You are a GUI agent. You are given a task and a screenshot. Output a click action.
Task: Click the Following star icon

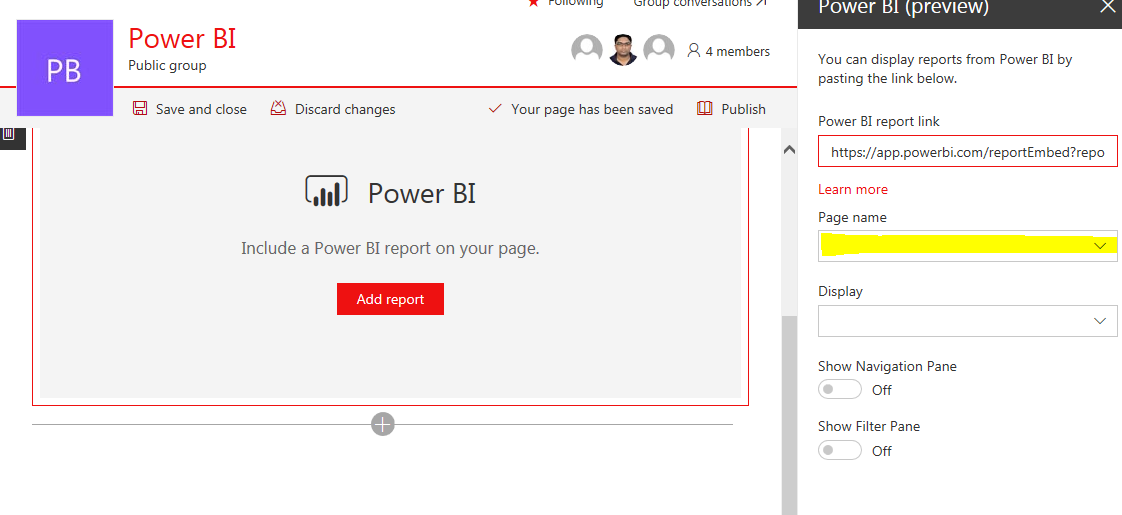(533, 3)
